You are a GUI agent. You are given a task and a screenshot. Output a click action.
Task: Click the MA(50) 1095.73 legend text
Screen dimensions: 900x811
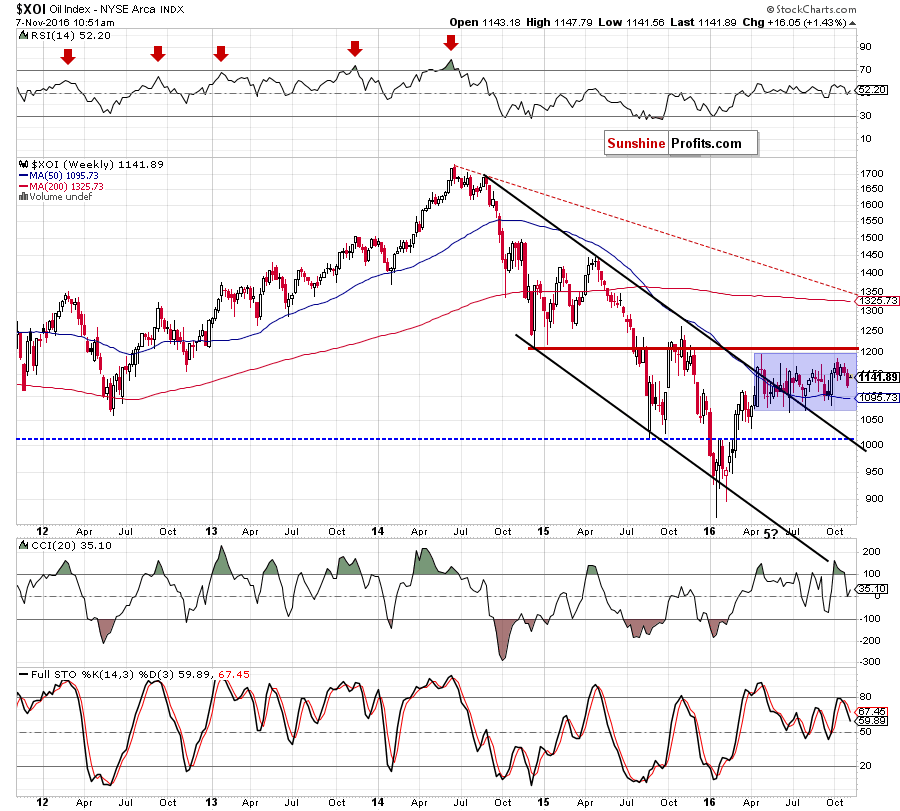64,176
